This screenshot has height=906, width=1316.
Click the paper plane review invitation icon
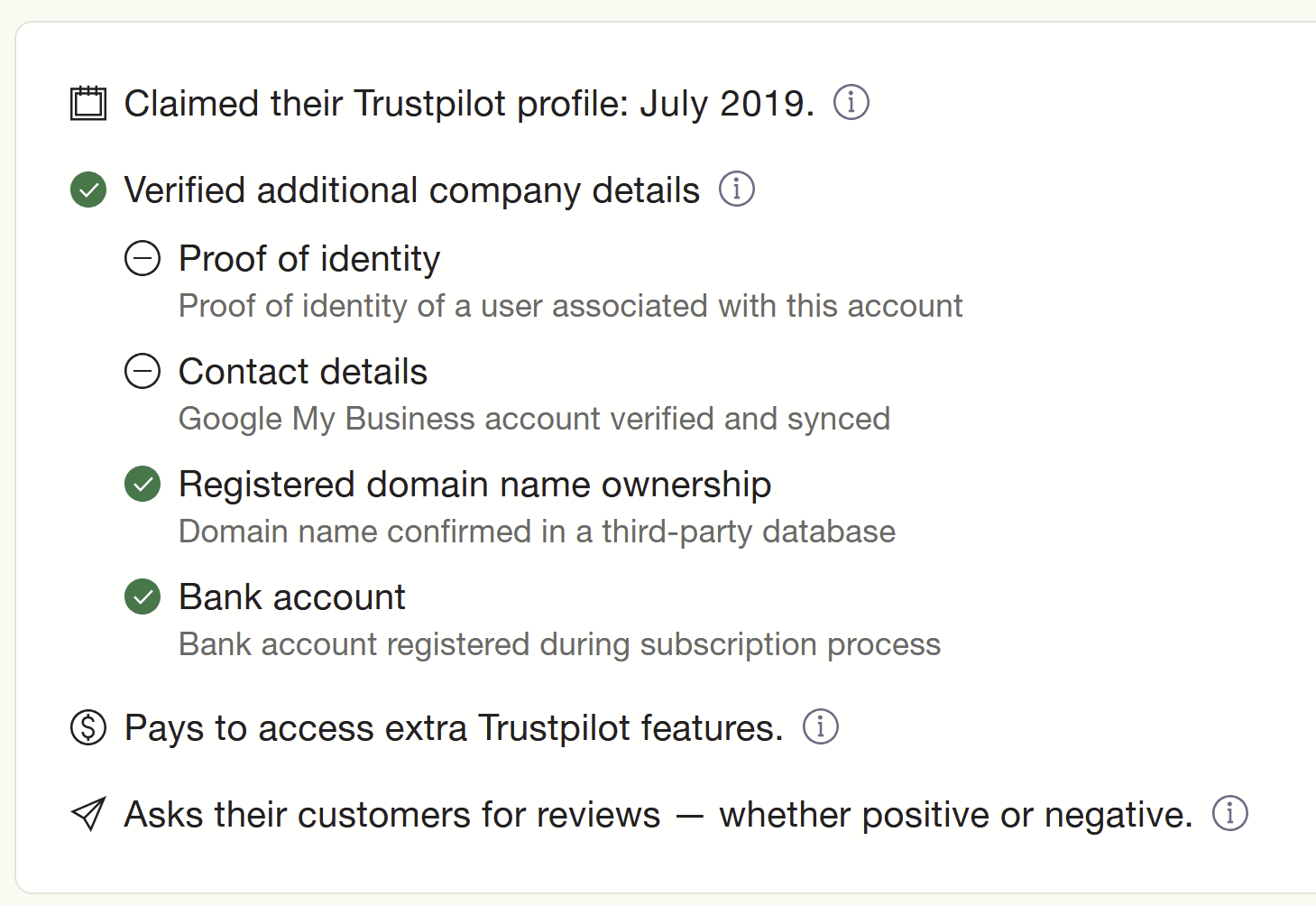point(88,814)
